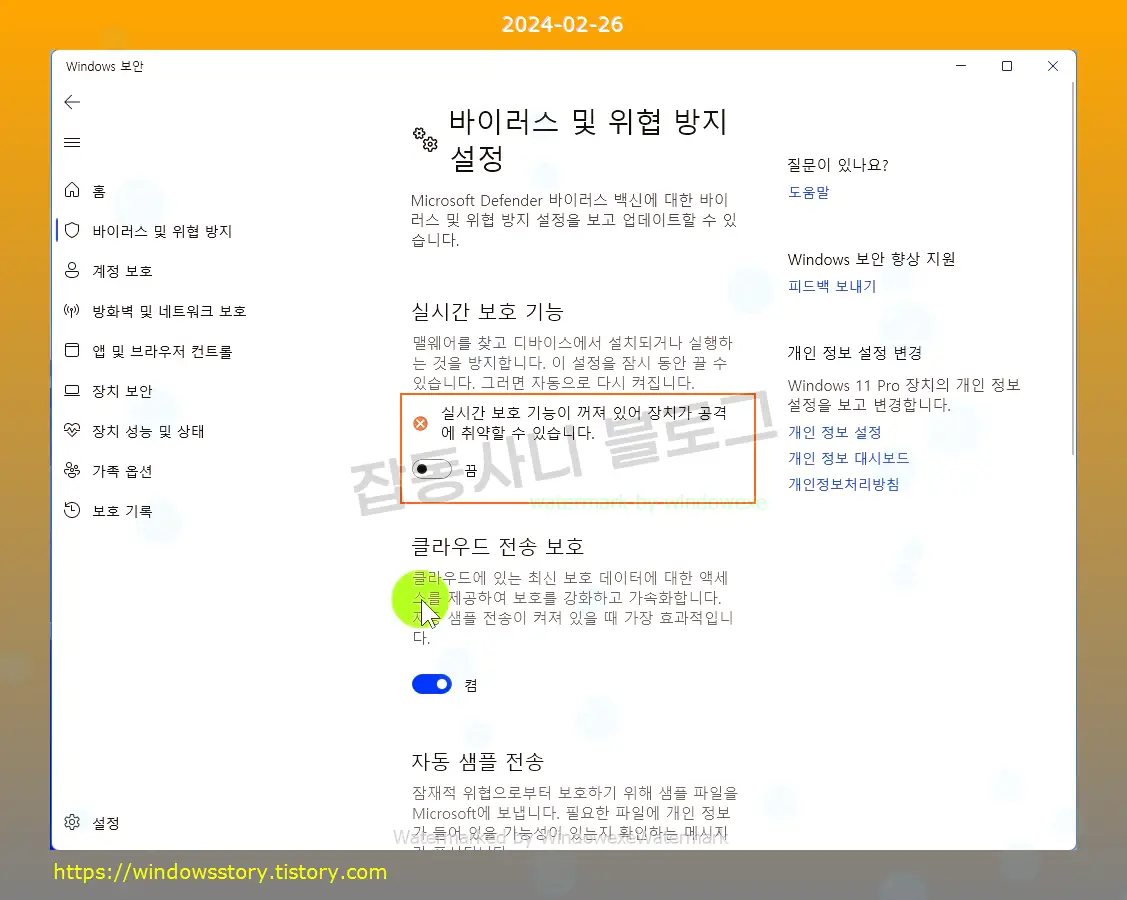Click the firewall network signal icon

[x=72, y=311]
